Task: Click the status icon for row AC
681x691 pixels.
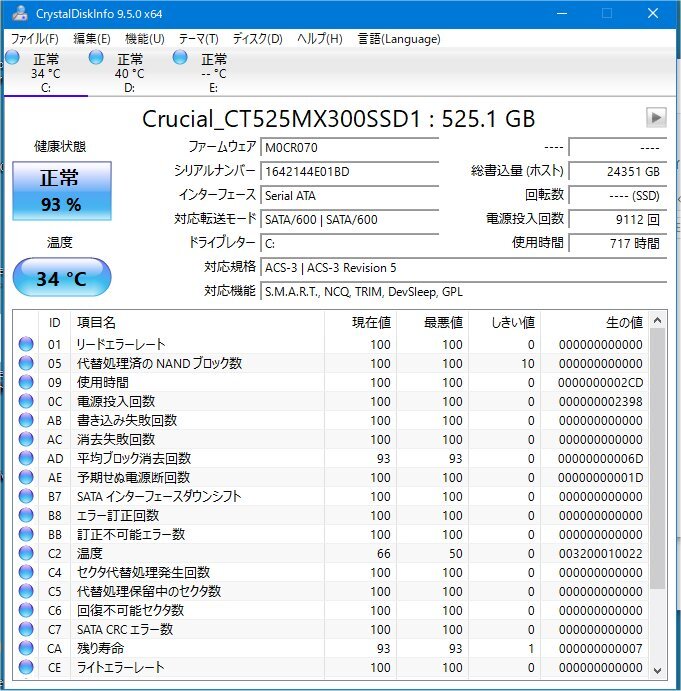Action: click(26, 439)
